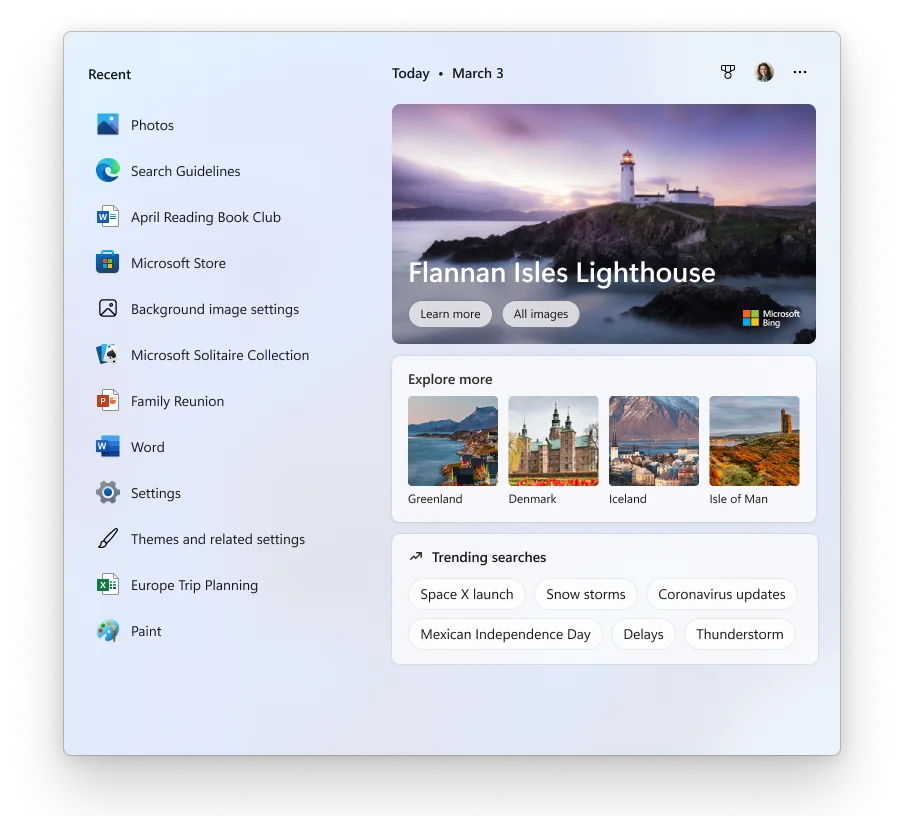This screenshot has width=904, height=816.
Task: Click the user profile avatar
Action: [x=764, y=72]
